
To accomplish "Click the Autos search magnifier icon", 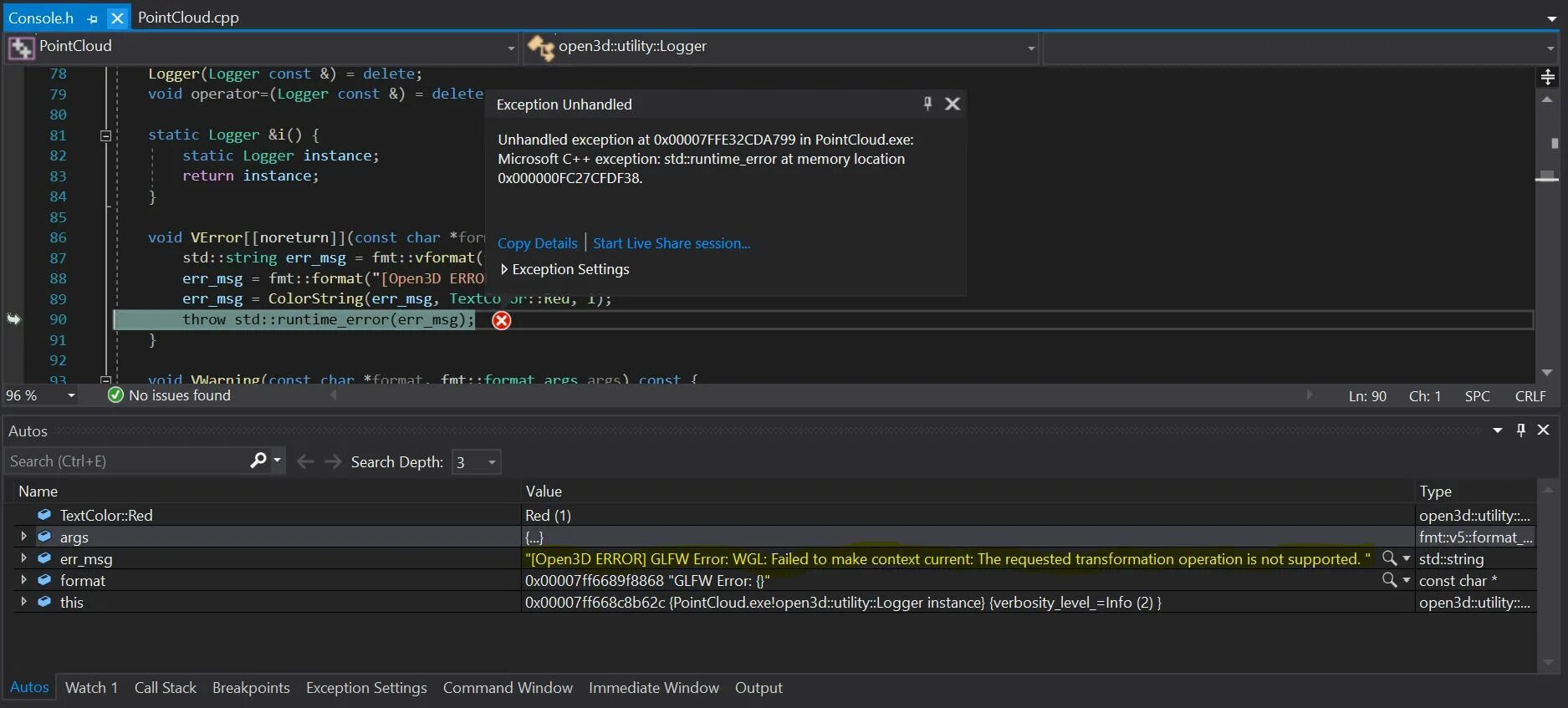I will [258, 461].
